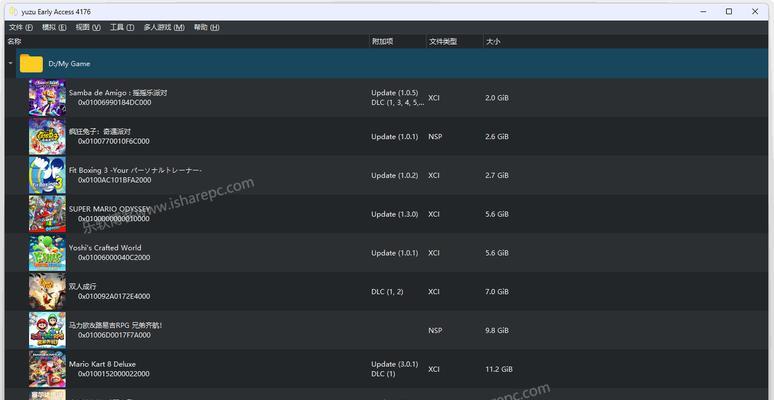The image size is (774, 400).
Task: Open the 文件 (File) menu
Action: tap(21, 28)
